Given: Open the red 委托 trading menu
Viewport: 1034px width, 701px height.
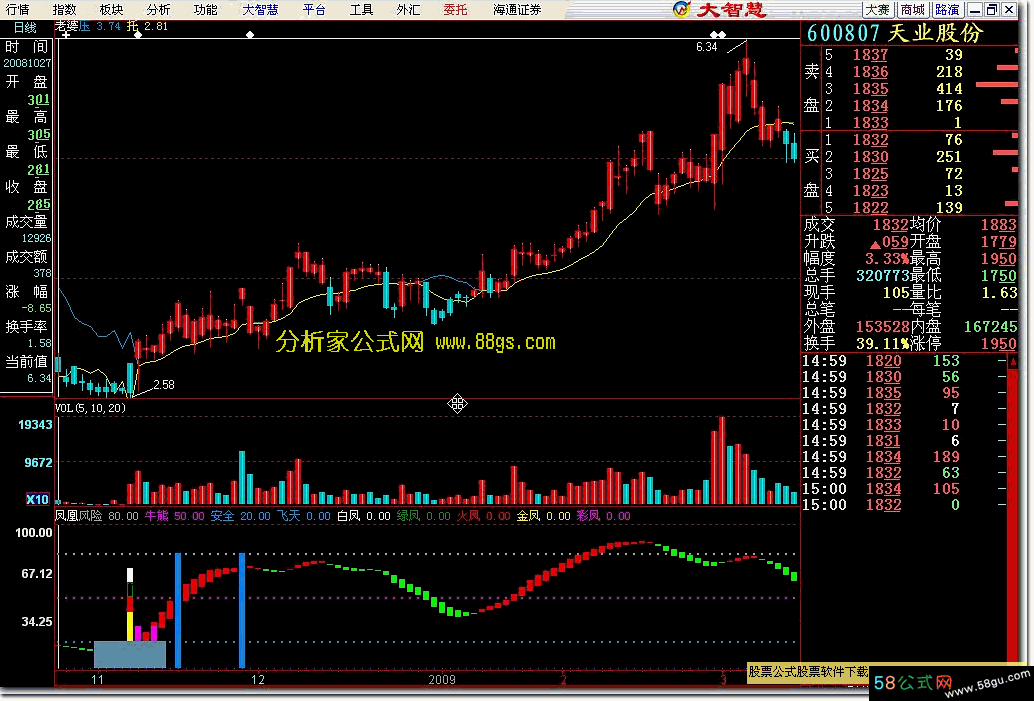Looking at the screenshot, I should point(455,9).
